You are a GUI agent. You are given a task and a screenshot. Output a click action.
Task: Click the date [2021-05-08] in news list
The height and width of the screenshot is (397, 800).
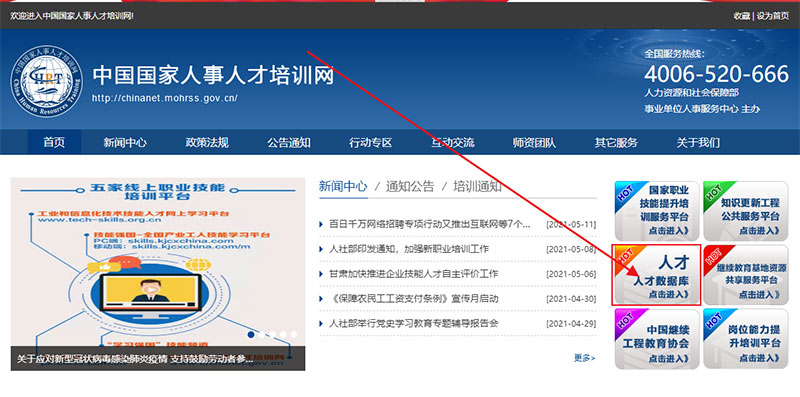571,250
